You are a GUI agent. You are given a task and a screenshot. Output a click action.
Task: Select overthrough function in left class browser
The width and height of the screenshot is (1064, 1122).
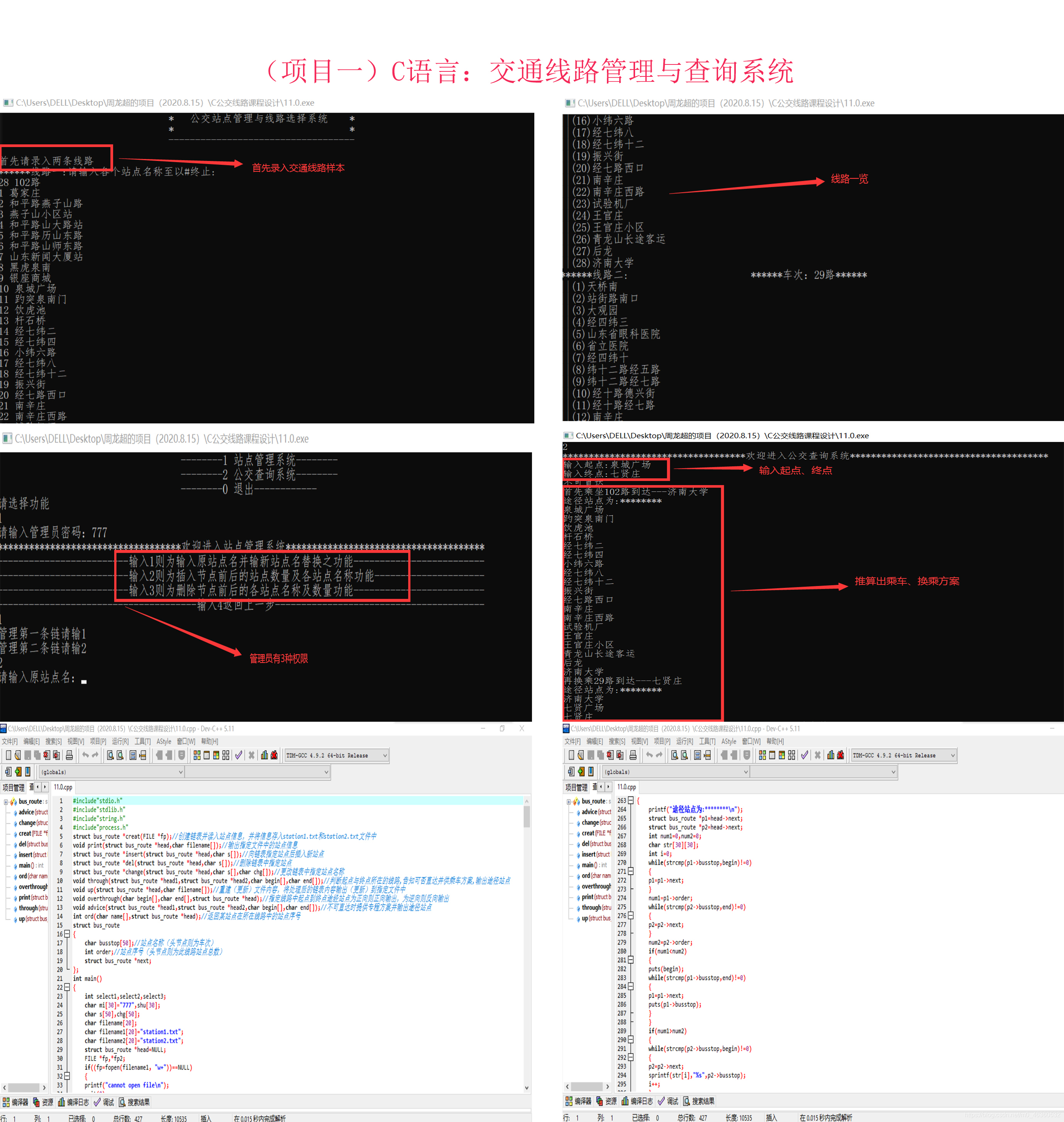pos(33,887)
